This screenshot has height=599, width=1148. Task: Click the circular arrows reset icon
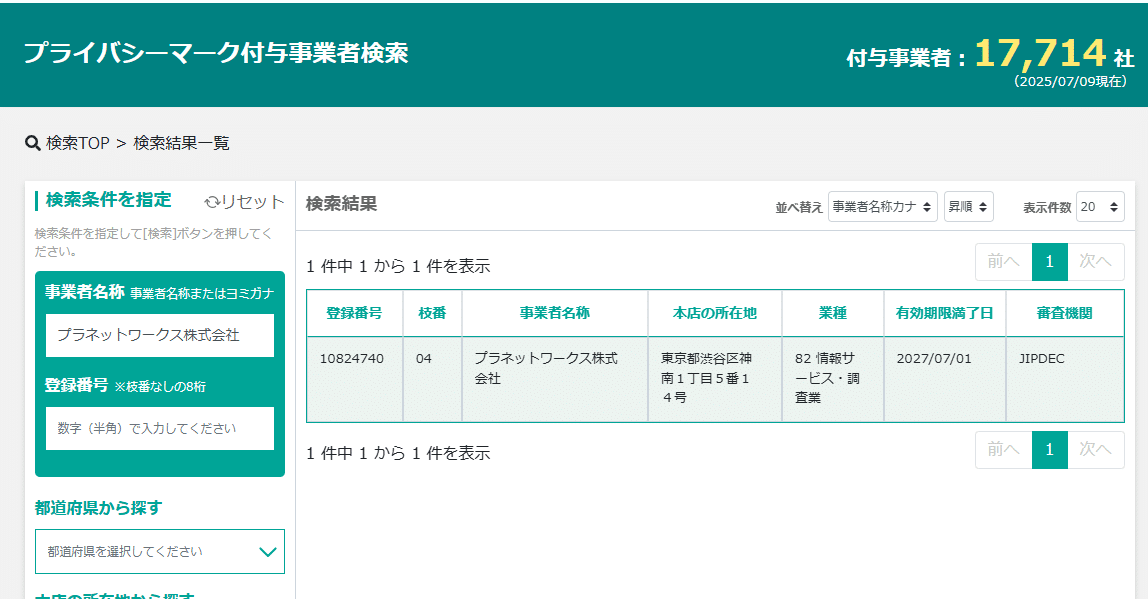coord(212,202)
